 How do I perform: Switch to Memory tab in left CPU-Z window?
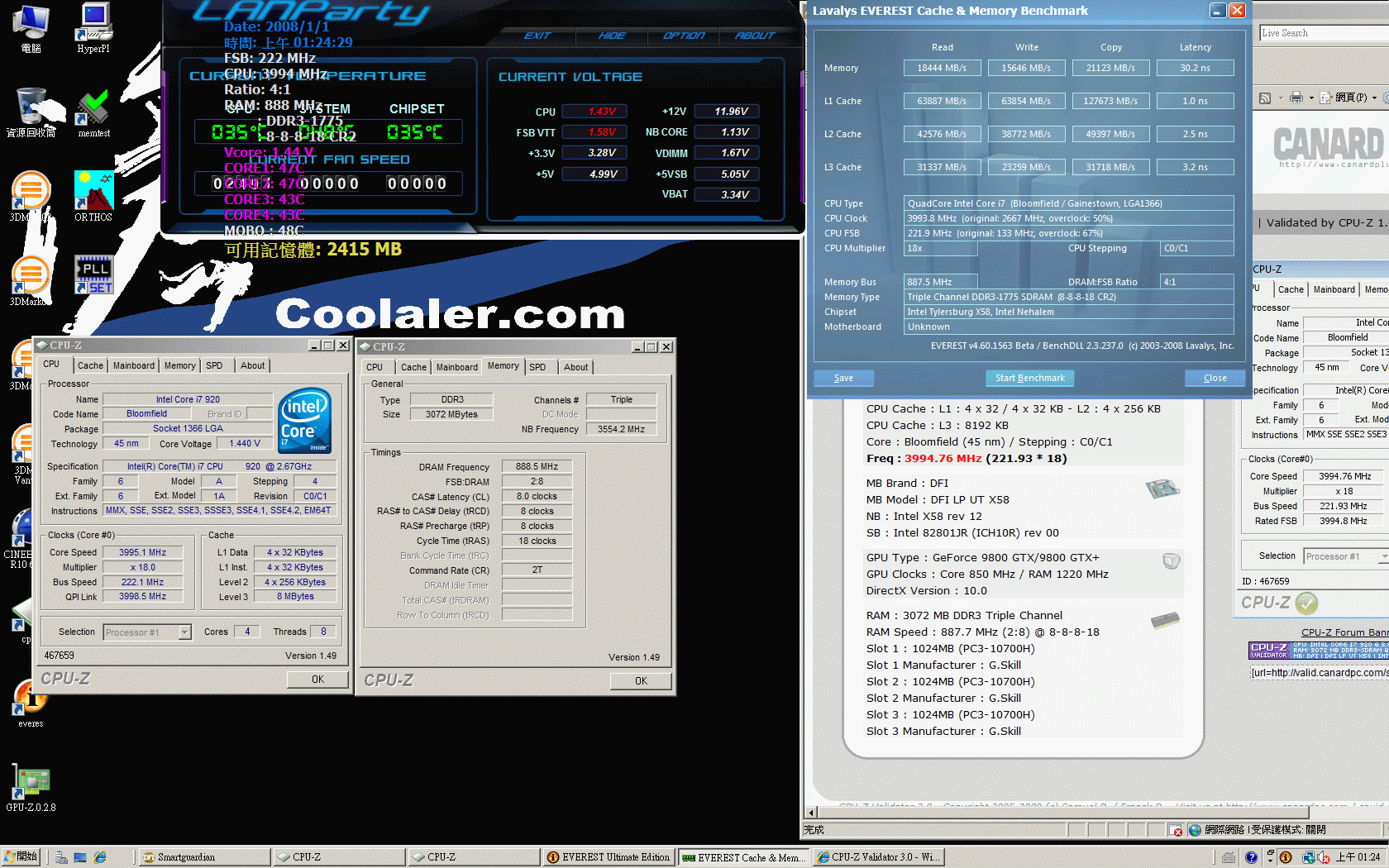(180, 365)
